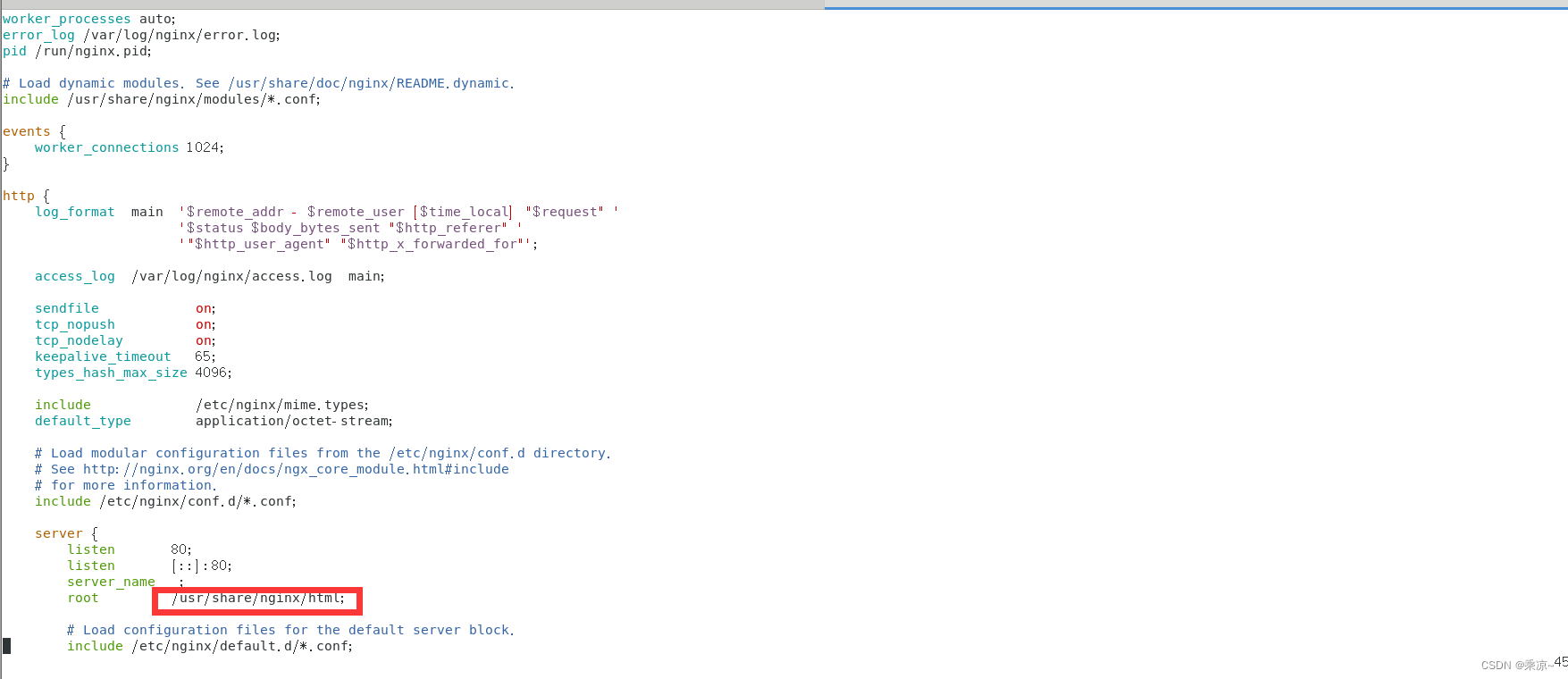The width and height of the screenshot is (1568, 679).
Task: Click the 'for more information' comment line
Action: 125,485
